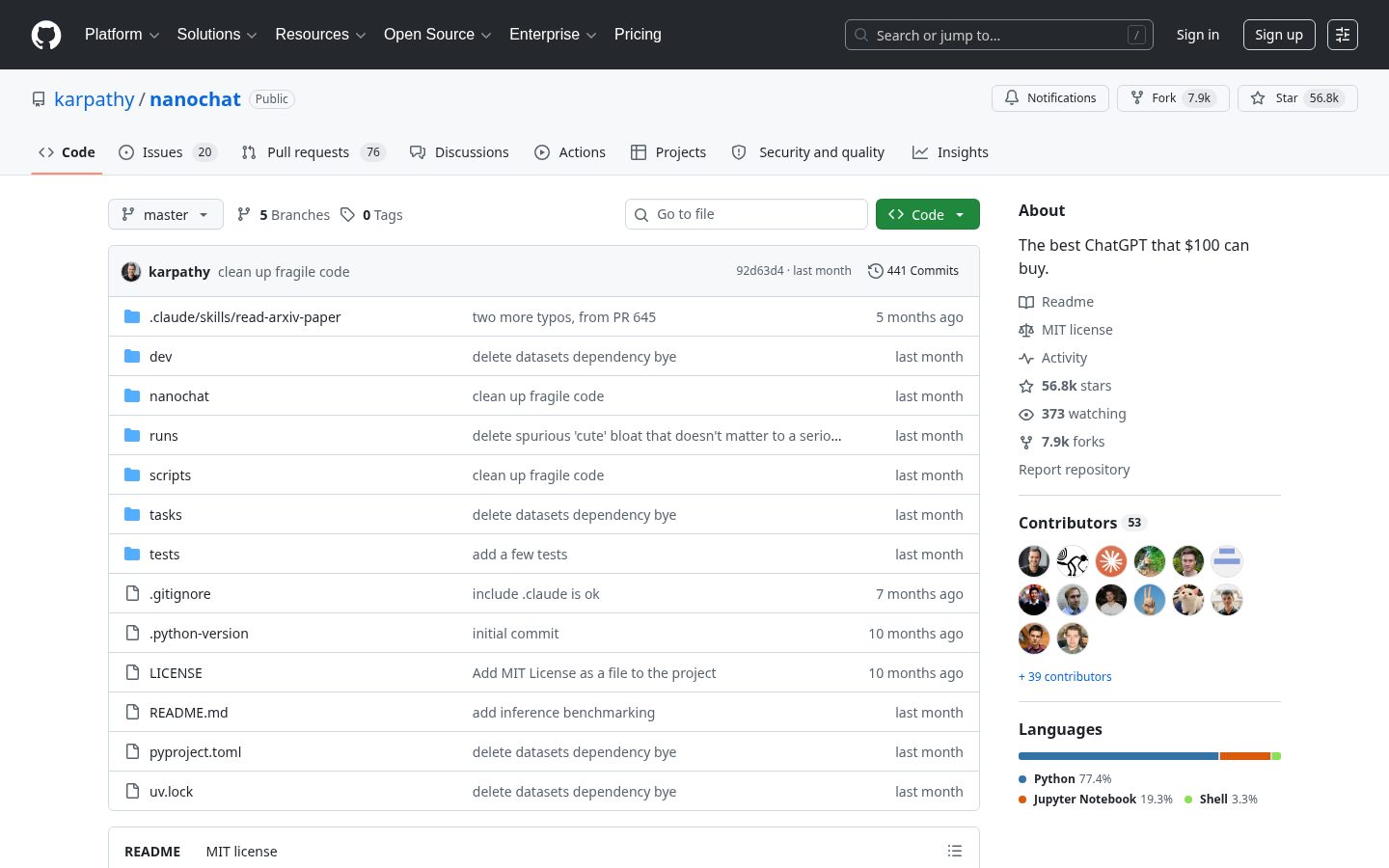Screen dimensions: 1389x868
Task: Open the tests folder
Action: (165, 555)
